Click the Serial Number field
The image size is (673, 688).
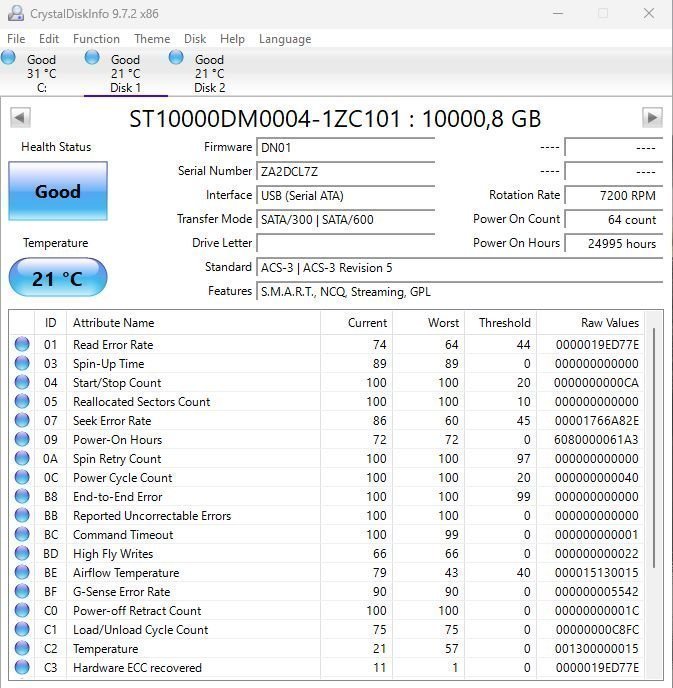click(x=345, y=171)
